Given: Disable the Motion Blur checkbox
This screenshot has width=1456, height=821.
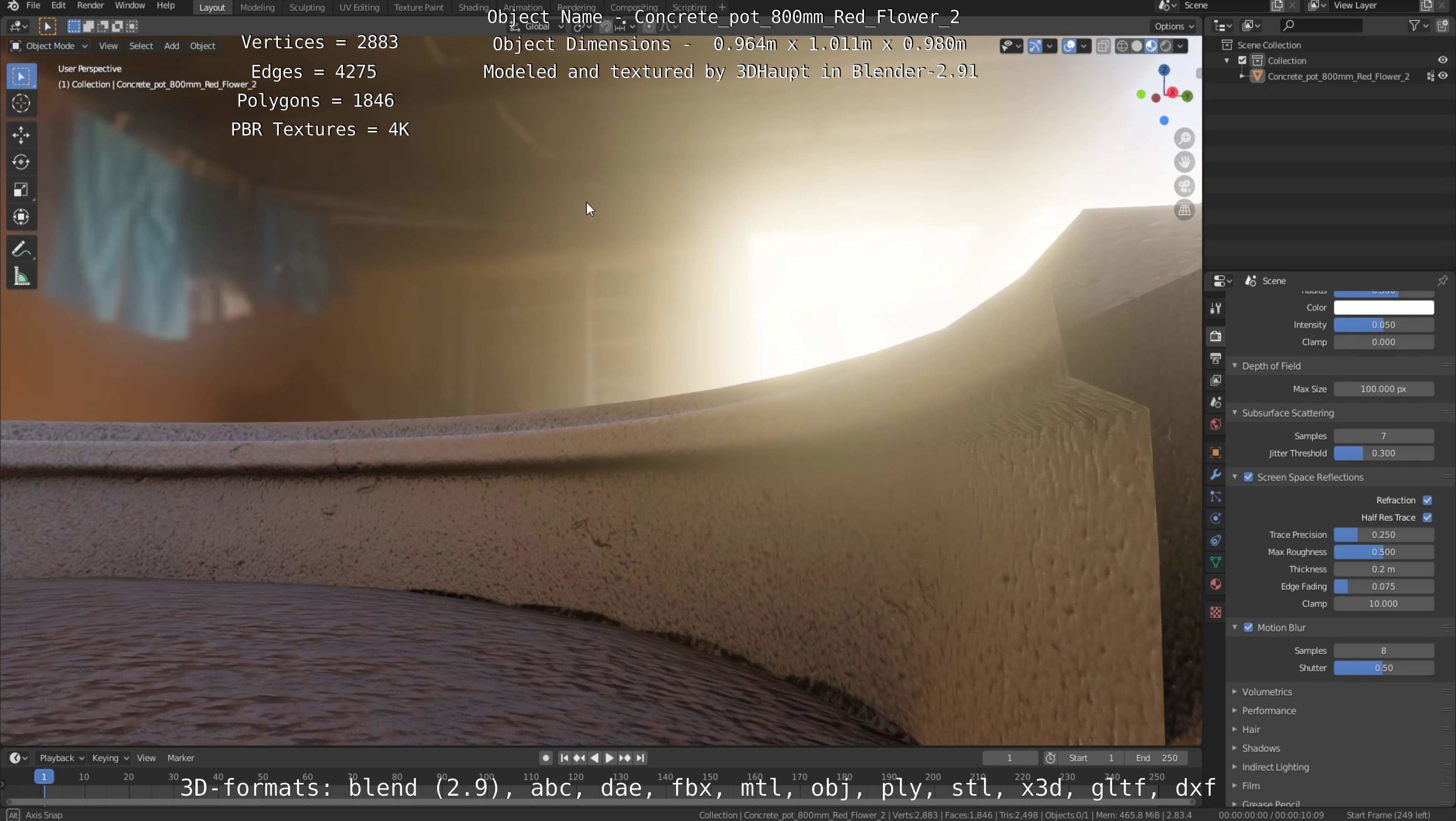Looking at the screenshot, I should [x=1248, y=627].
